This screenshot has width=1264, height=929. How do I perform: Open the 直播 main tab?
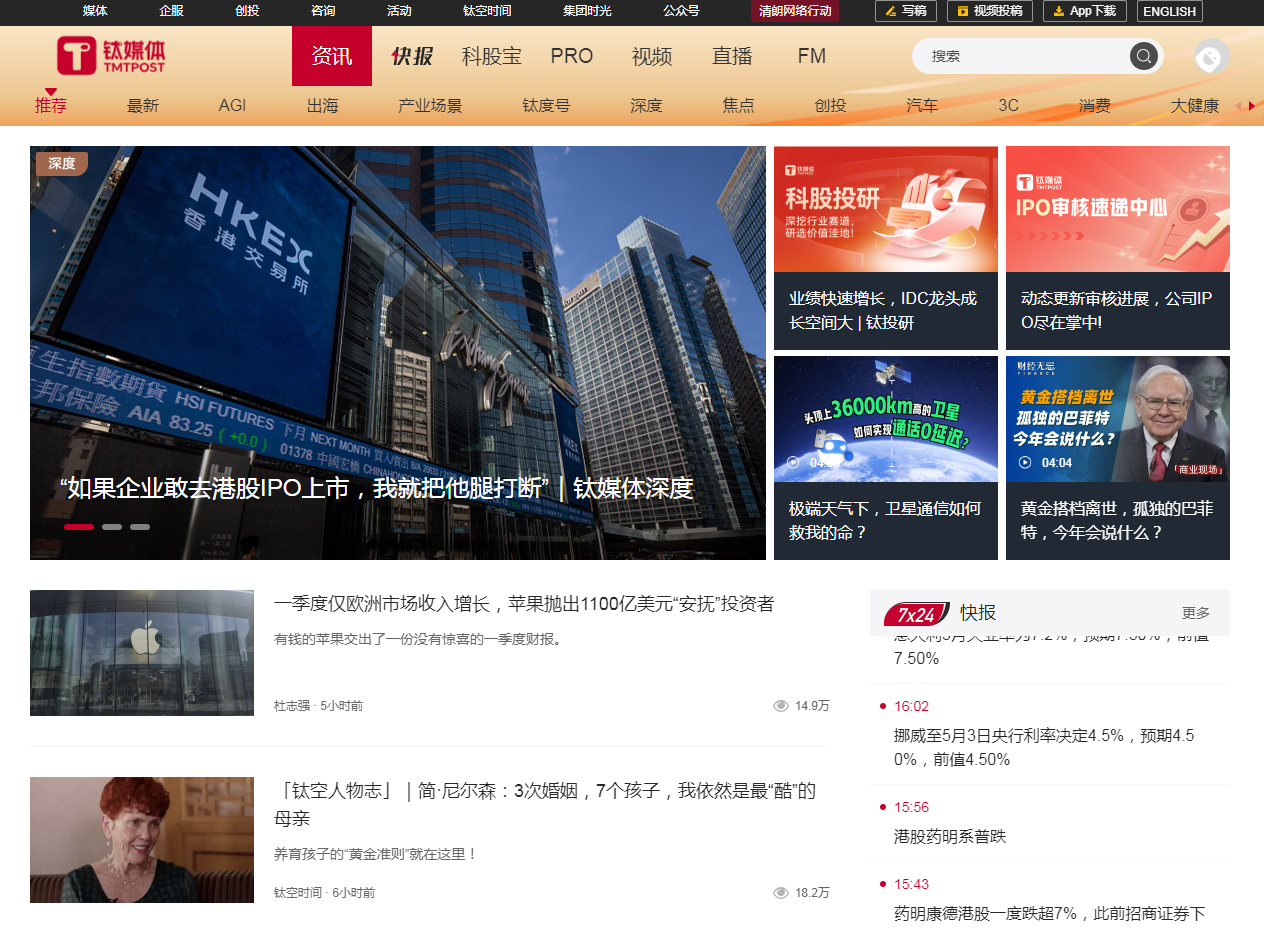[732, 56]
